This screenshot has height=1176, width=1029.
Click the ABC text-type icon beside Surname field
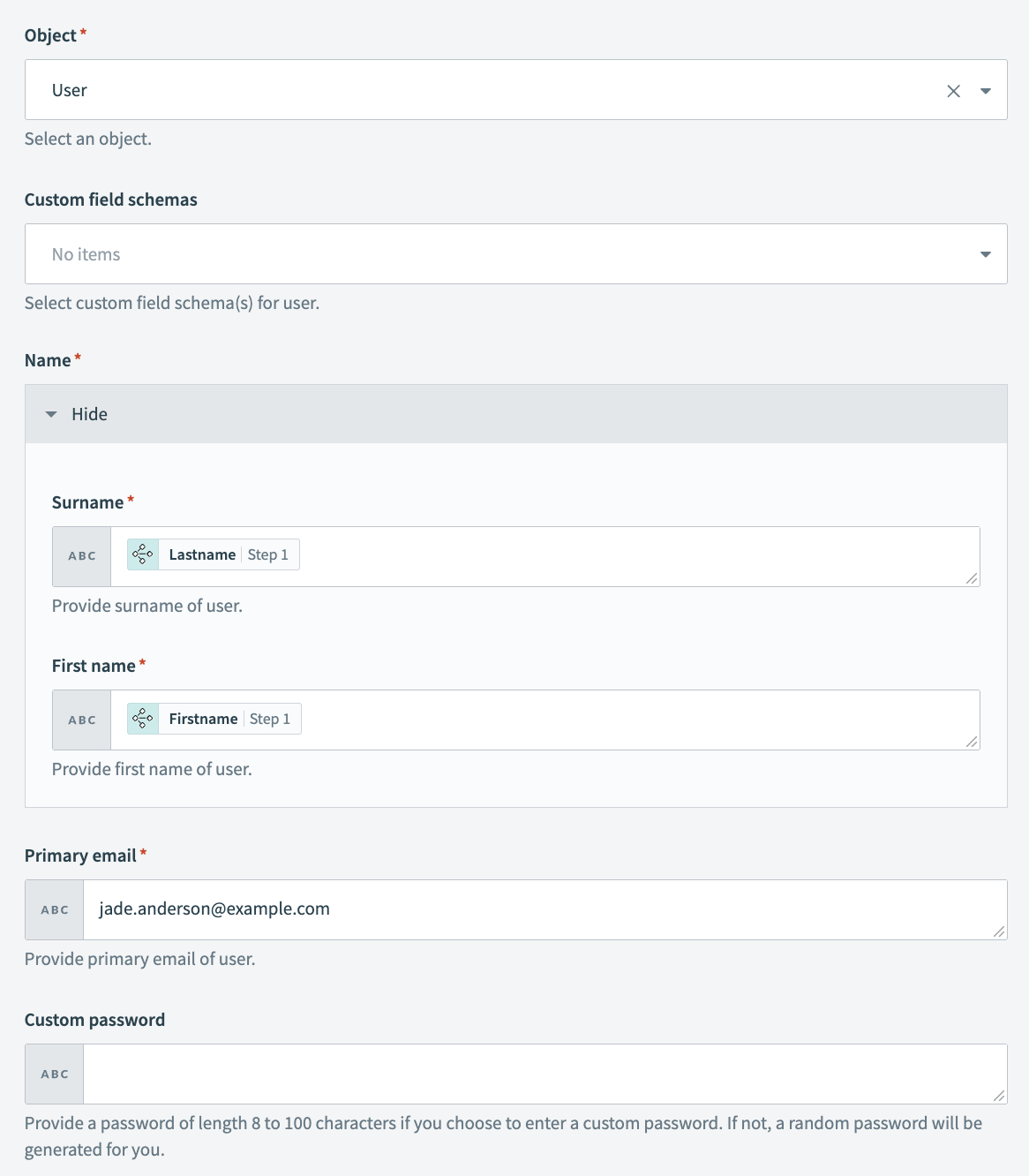click(x=81, y=555)
